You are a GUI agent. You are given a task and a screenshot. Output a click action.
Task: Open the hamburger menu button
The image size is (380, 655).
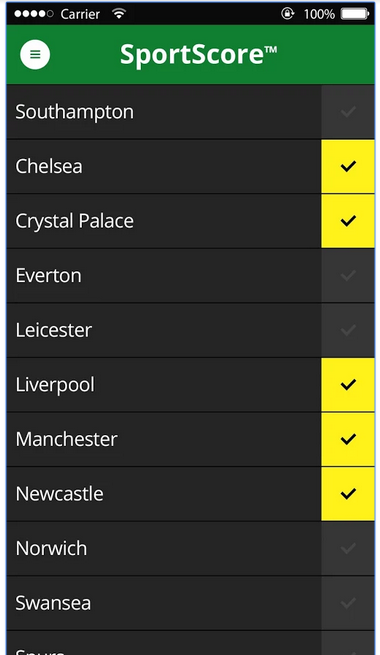point(35,54)
